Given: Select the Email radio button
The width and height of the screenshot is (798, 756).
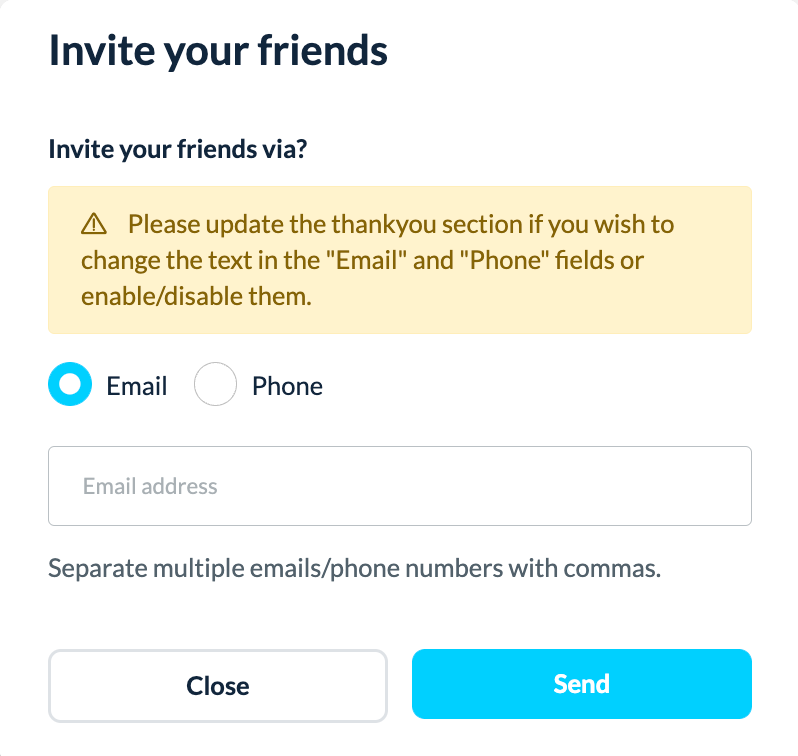Looking at the screenshot, I should [x=70, y=385].
